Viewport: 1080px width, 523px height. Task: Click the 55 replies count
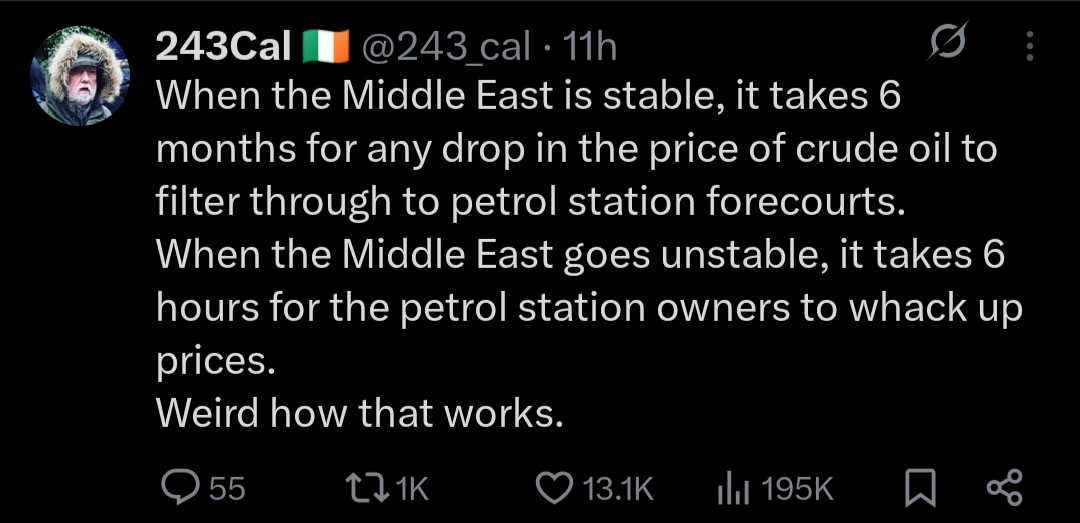pyautogui.click(x=227, y=488)
